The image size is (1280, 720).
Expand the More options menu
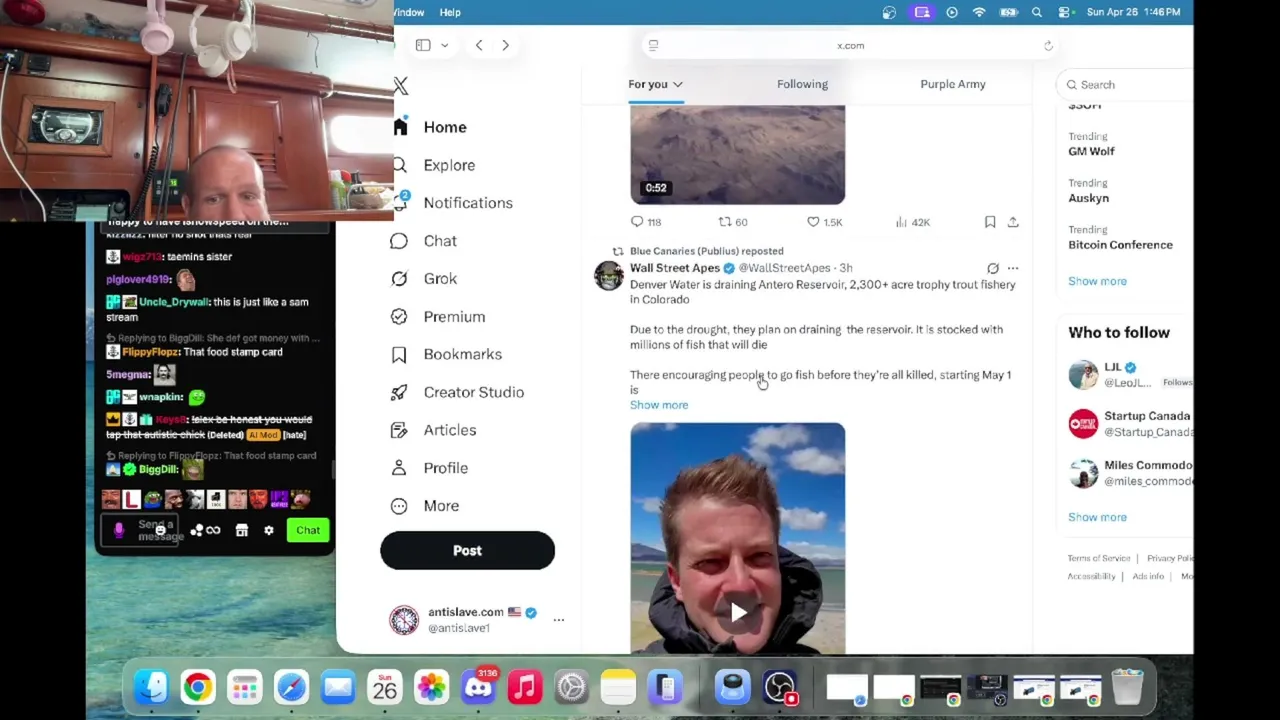click(440, 506)
